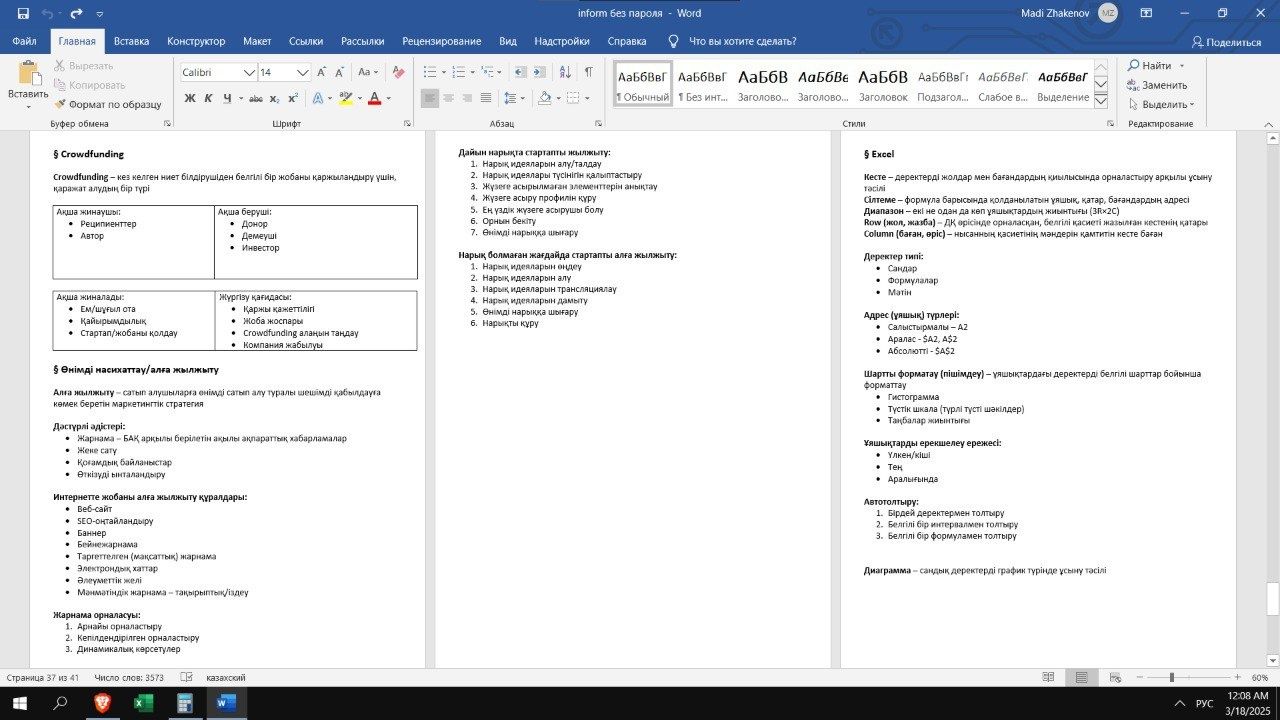Image resolution: width=1280 pixels, height=720 pixels.
Task: Apply the text highlight color
Action: (x=346, y=98)
